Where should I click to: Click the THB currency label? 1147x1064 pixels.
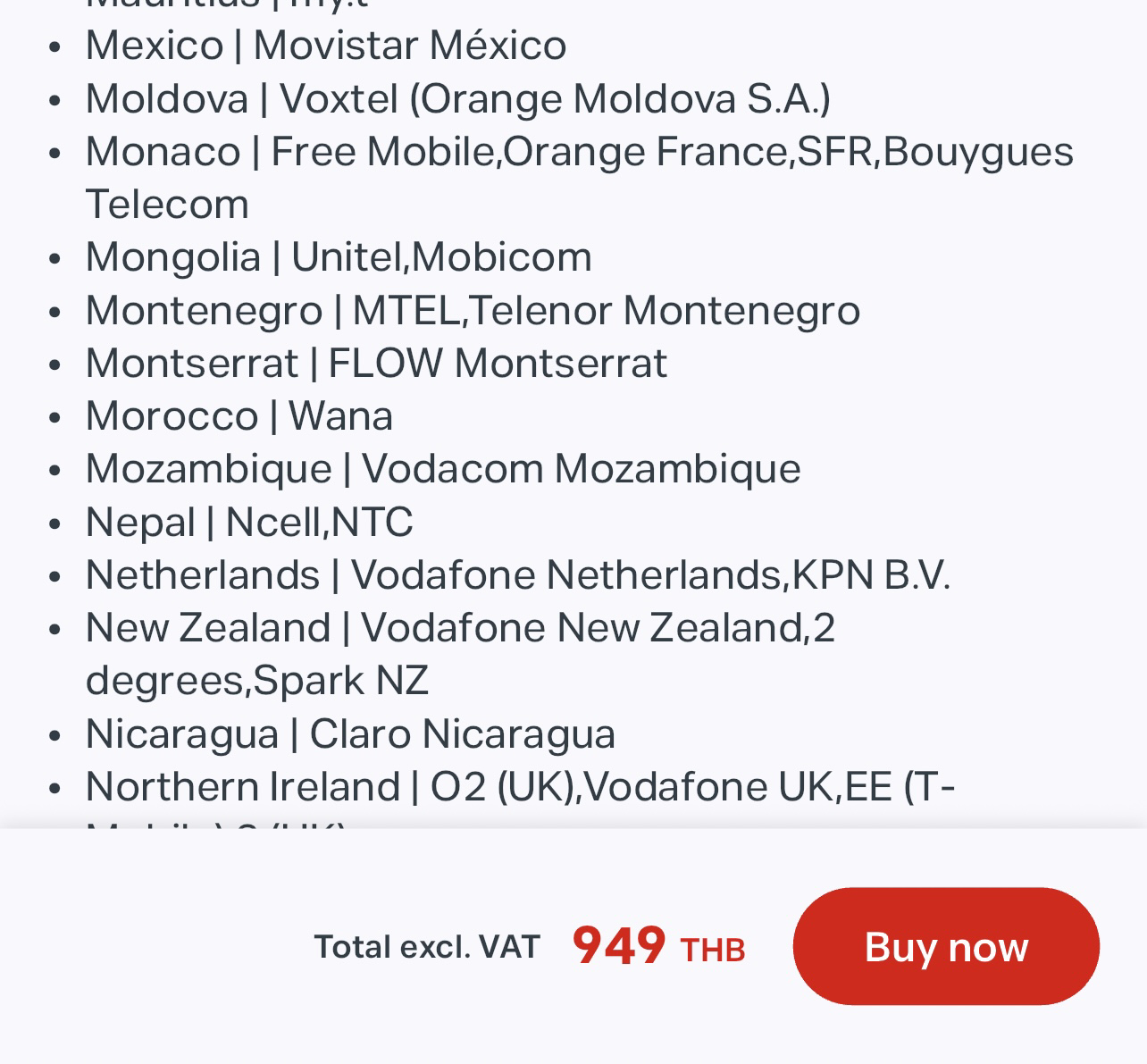[x=712, y=951]
